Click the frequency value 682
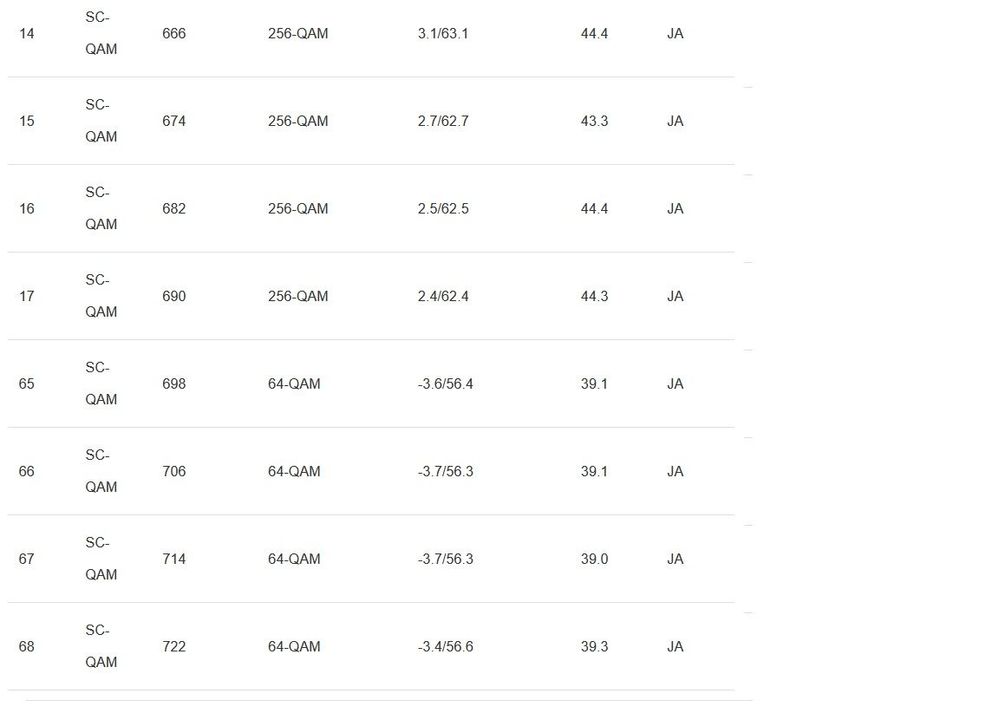The image size is (999, 708). click(x=174, y=209)
